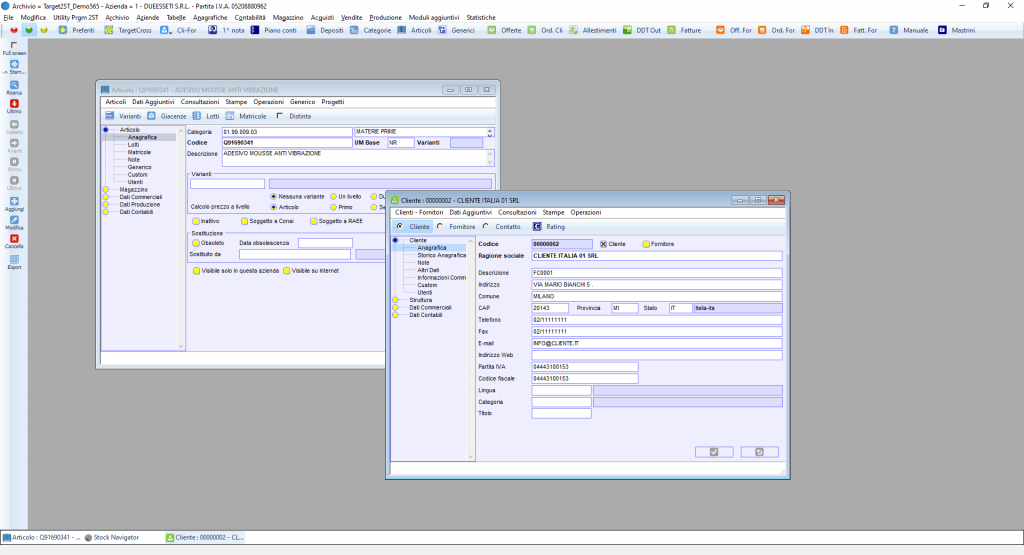1024x555 pixels.
Task: Select Contatto radio in Cliente window
Action: pyautogui.click(x=485, y=227)
